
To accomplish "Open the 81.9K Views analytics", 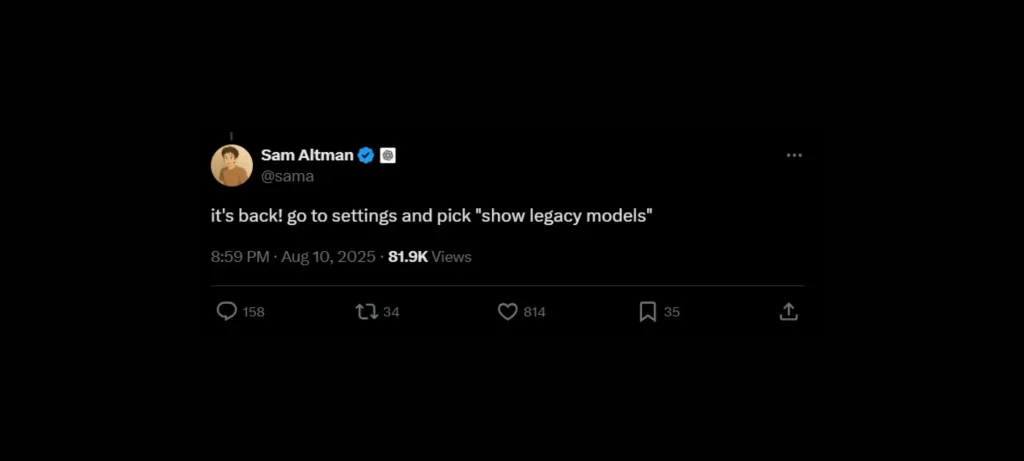I will (x=429, y=257).
